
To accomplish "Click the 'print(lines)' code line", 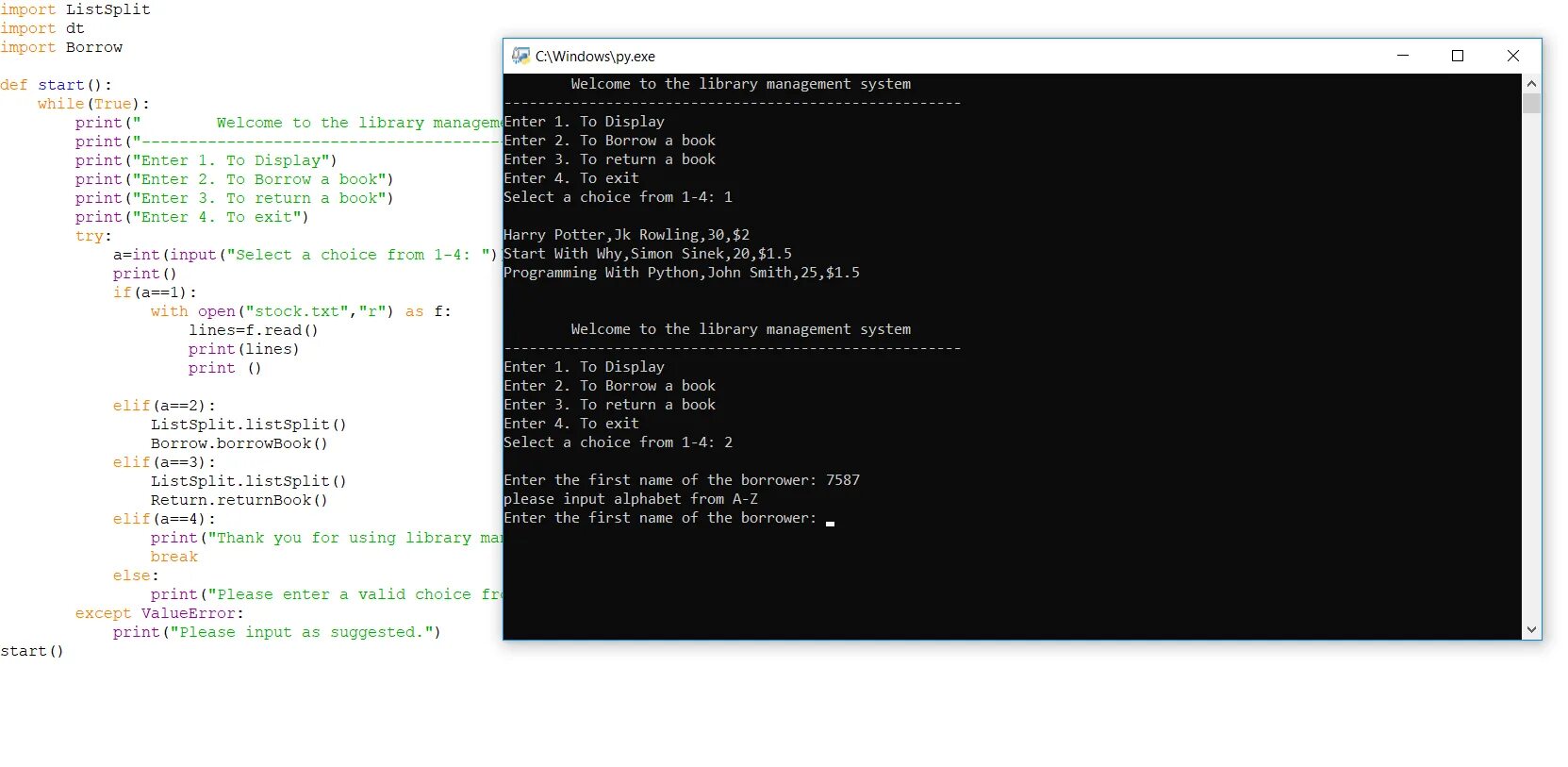I will [243, 349].
